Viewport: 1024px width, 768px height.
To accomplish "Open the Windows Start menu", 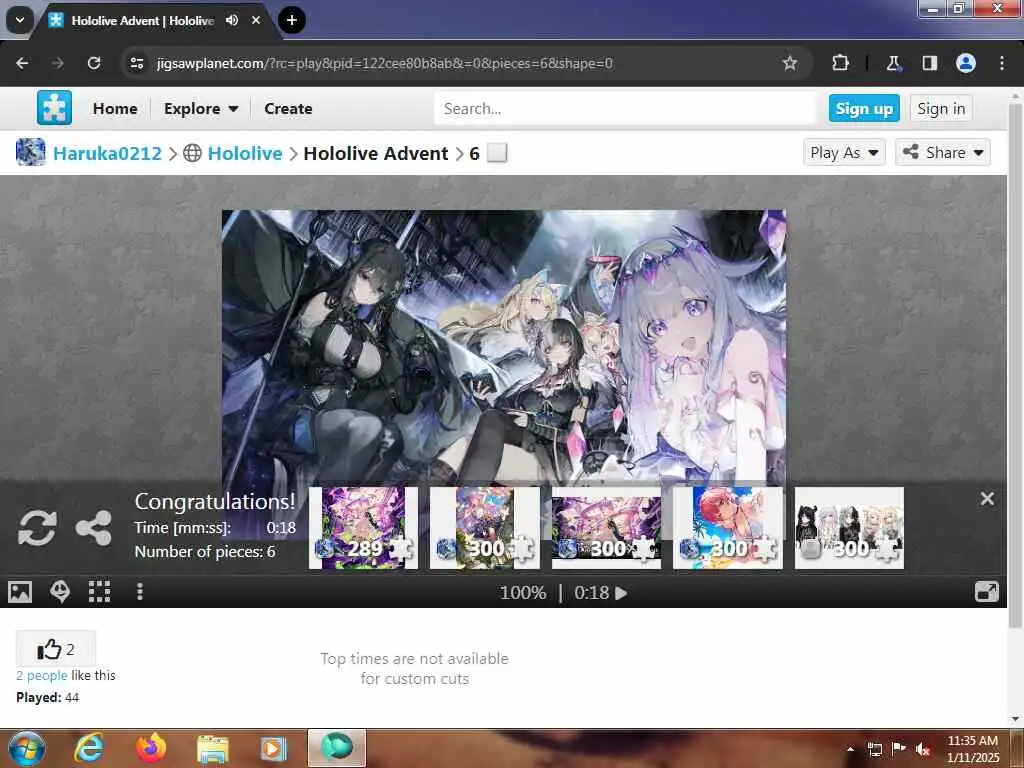I will click(x=27, y=748).
